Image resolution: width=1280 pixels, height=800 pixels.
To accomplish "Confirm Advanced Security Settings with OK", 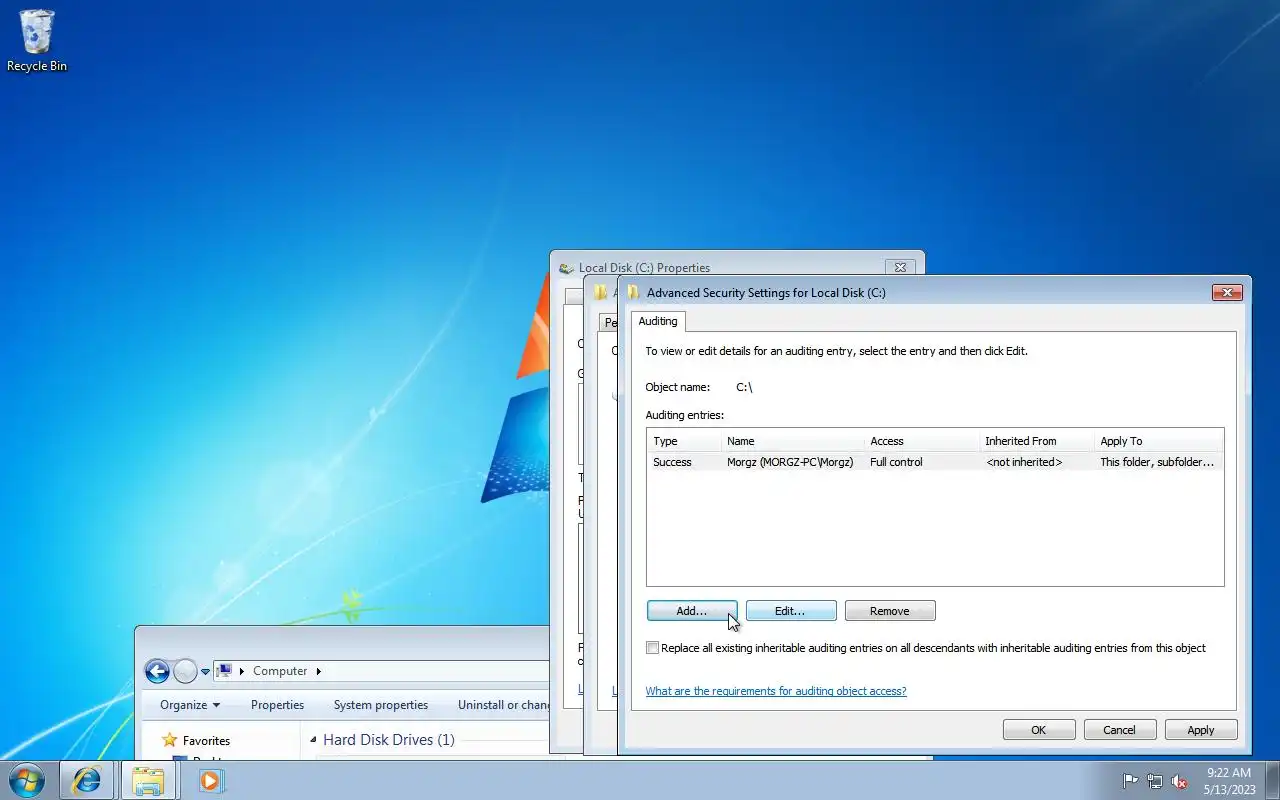I will tap(1039, 730).
